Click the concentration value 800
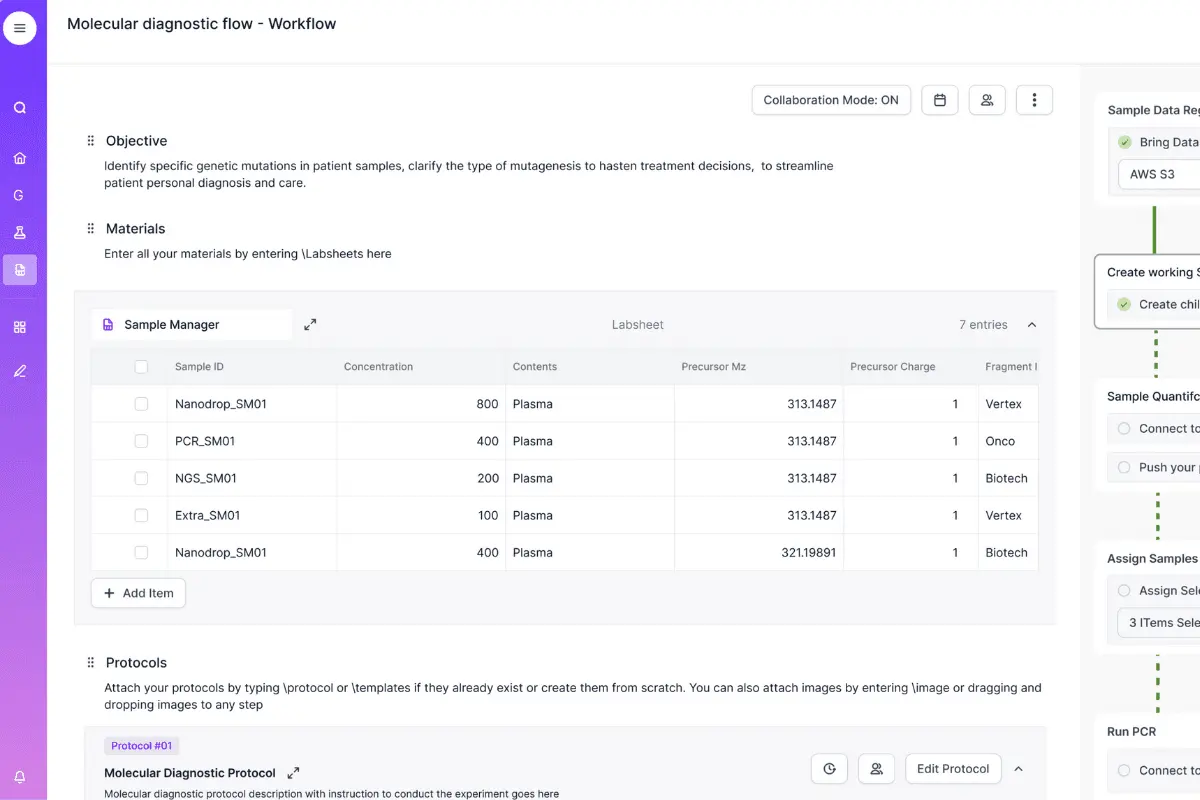Screen dimensions: 1200x800 pyautogui.click(x=488, y=404)
